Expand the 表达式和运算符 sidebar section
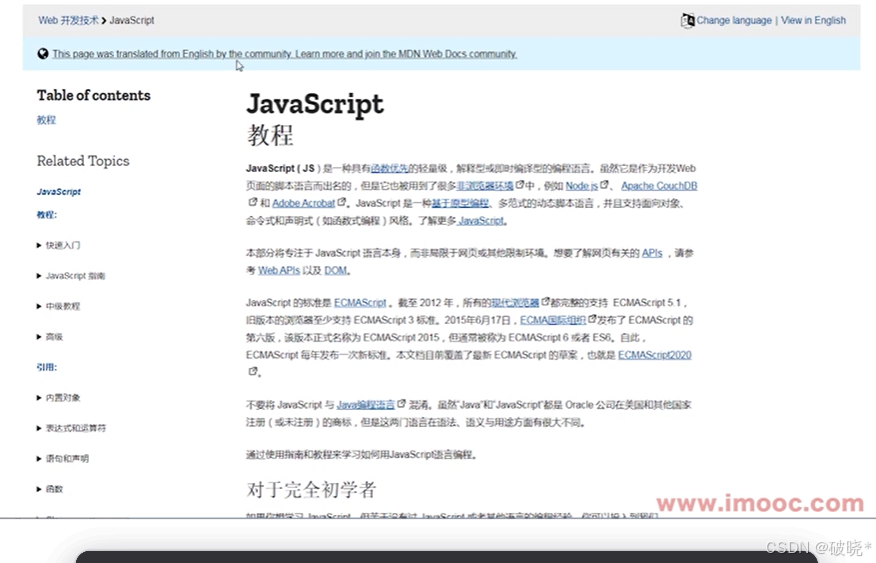876x563 pixels. point(71,428)
